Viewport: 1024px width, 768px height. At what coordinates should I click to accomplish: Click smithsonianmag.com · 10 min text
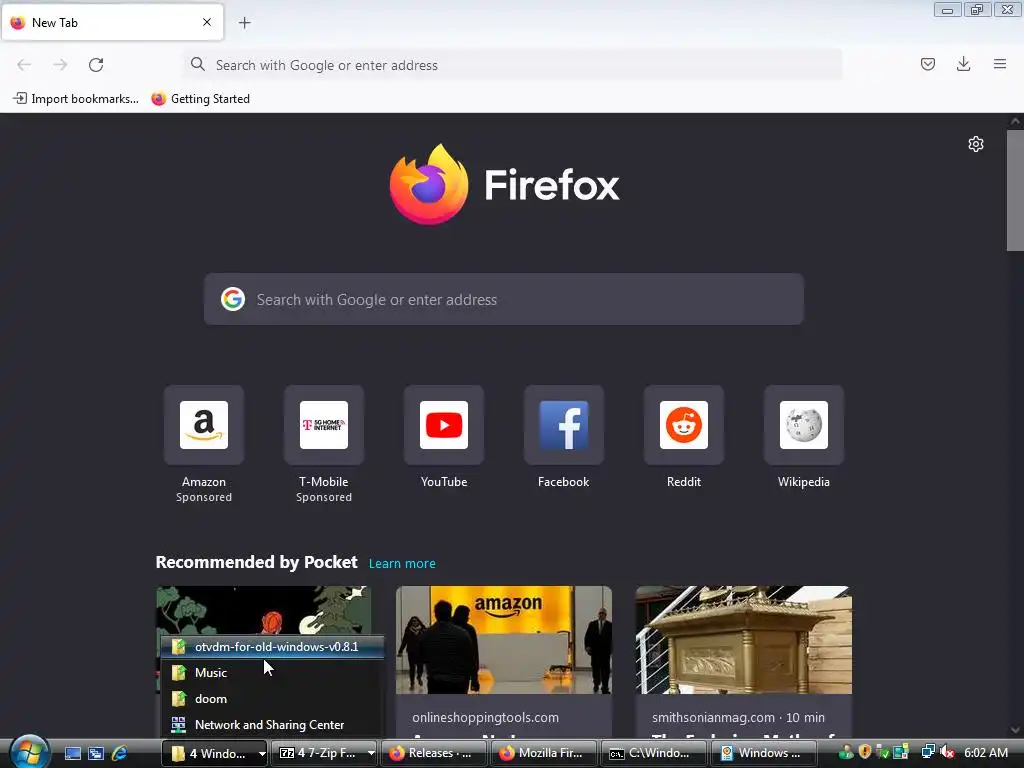(x=738, y=717)
